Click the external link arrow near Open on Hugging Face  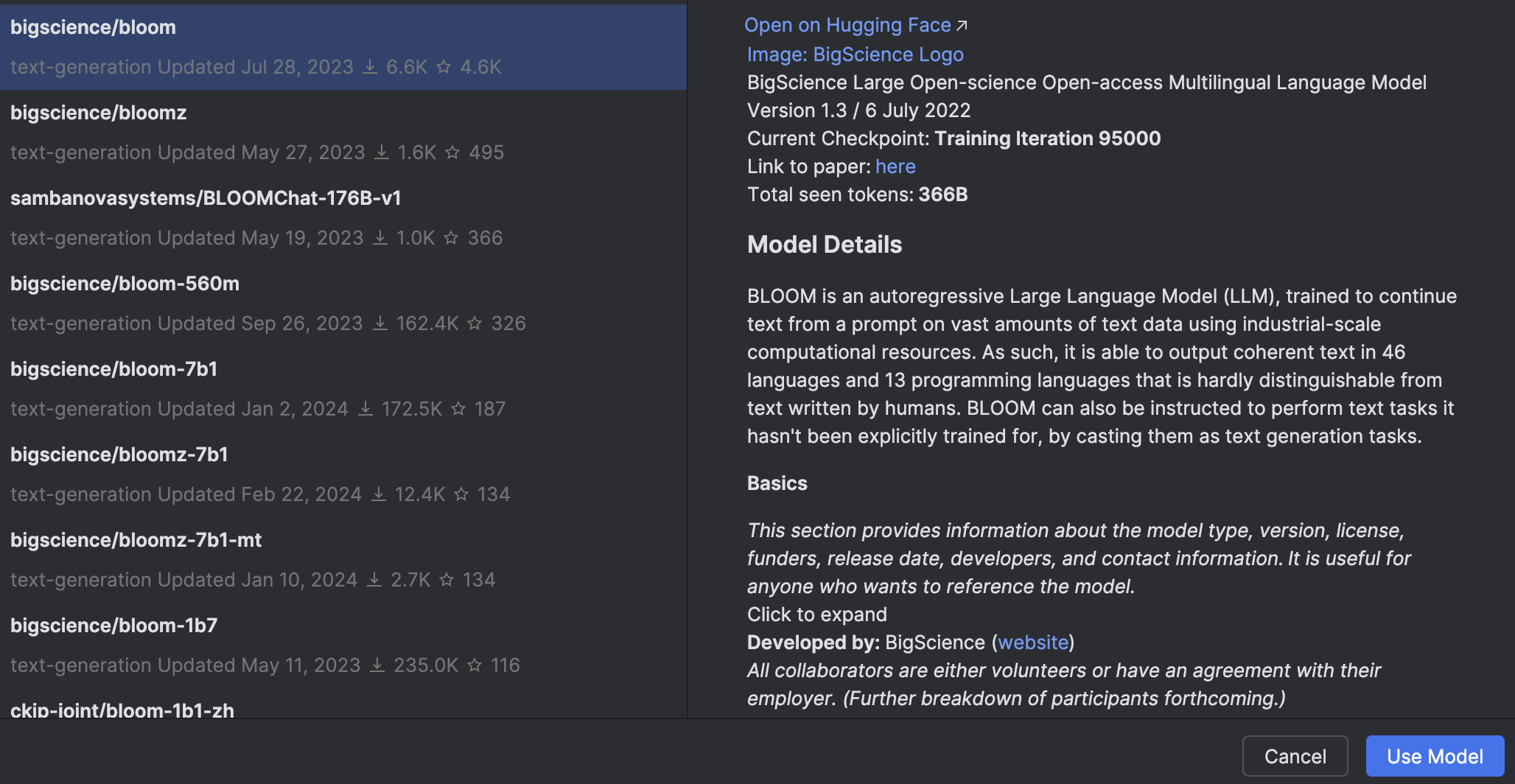[962, 24]
